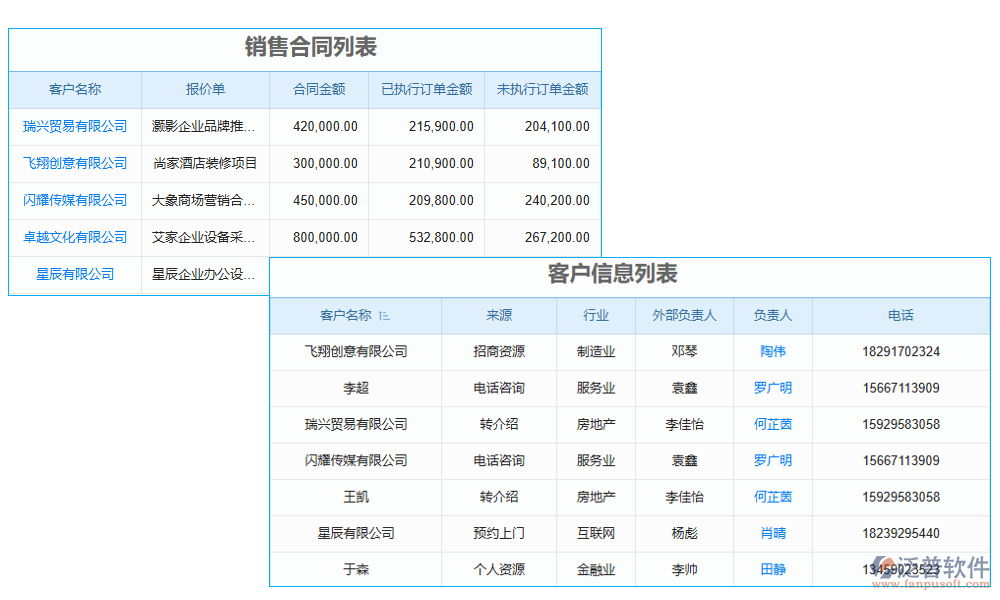Click the 闪耀传媒有限公司 contract link
This screenshot has height=600, width=1000.
(x=75, y=200)
